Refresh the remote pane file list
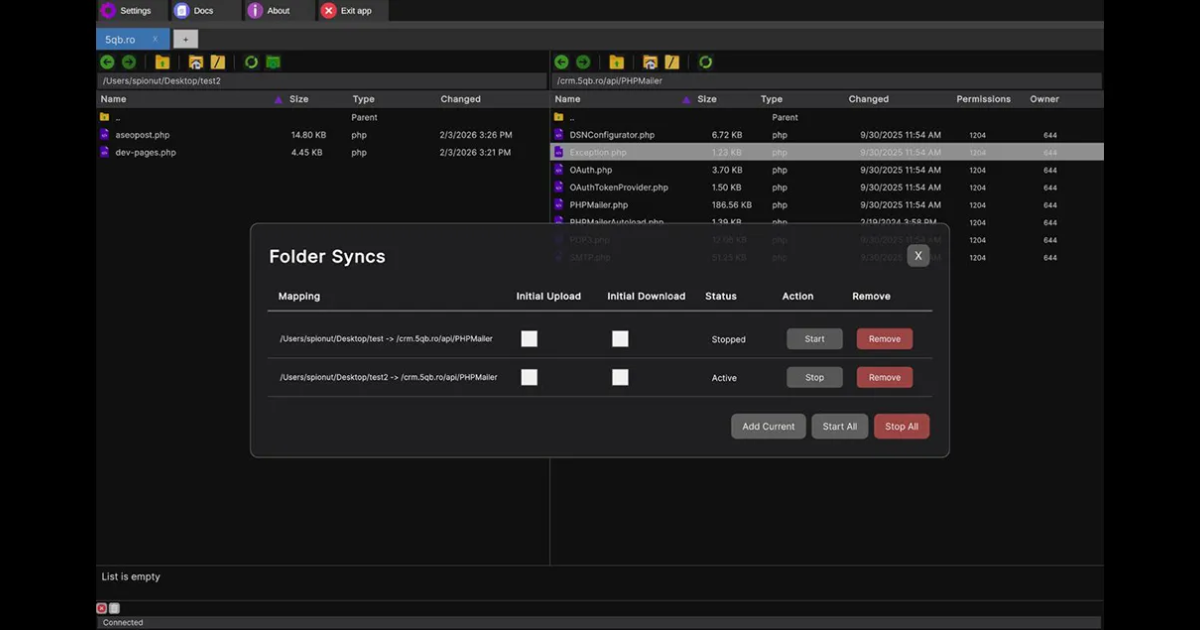This screenshot has height=630, width=1200. pyautogui.click(x=705, y=62)
